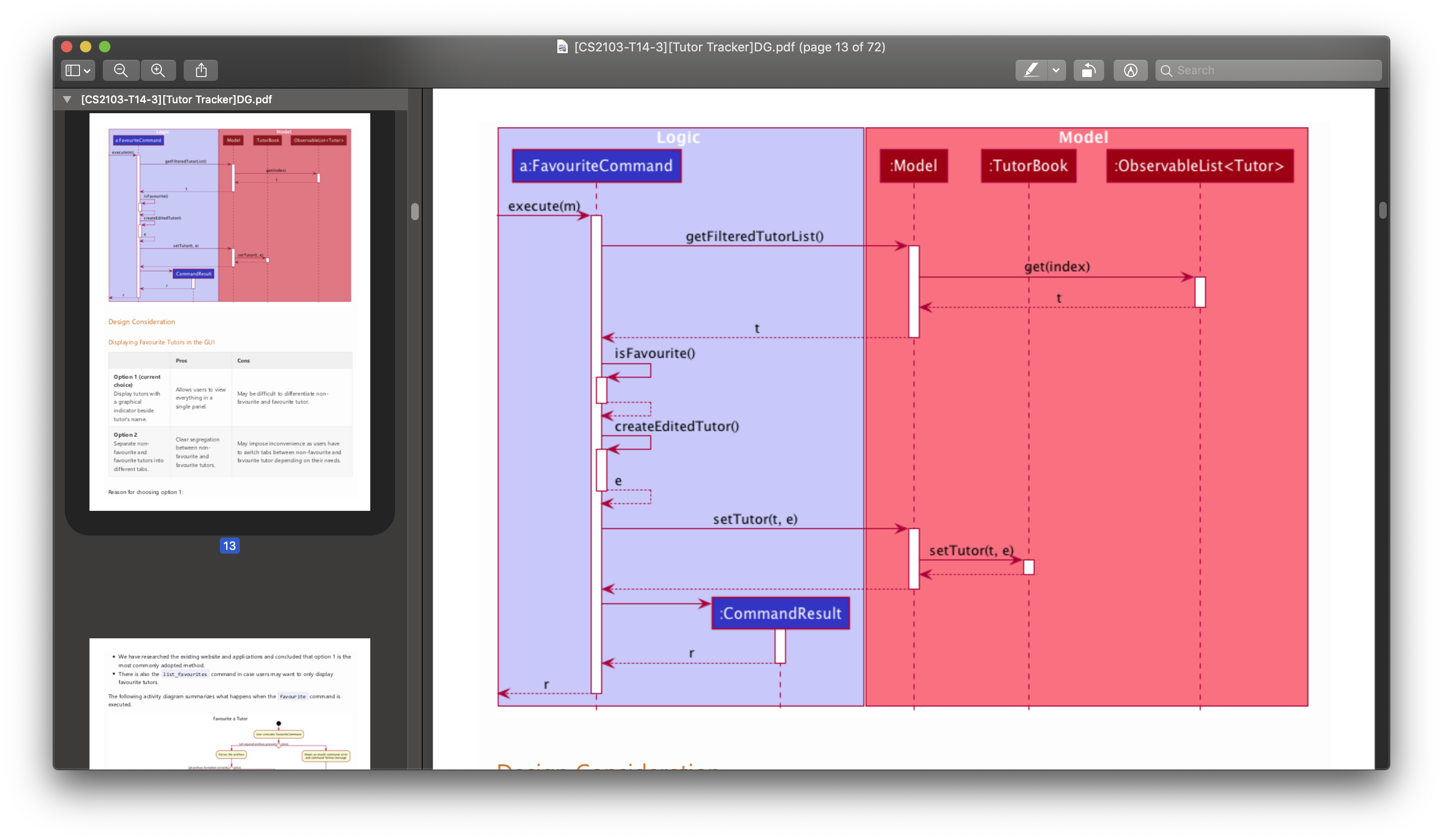
Task: Click the magnifier icon in Search box
Action: (1166, 71)
